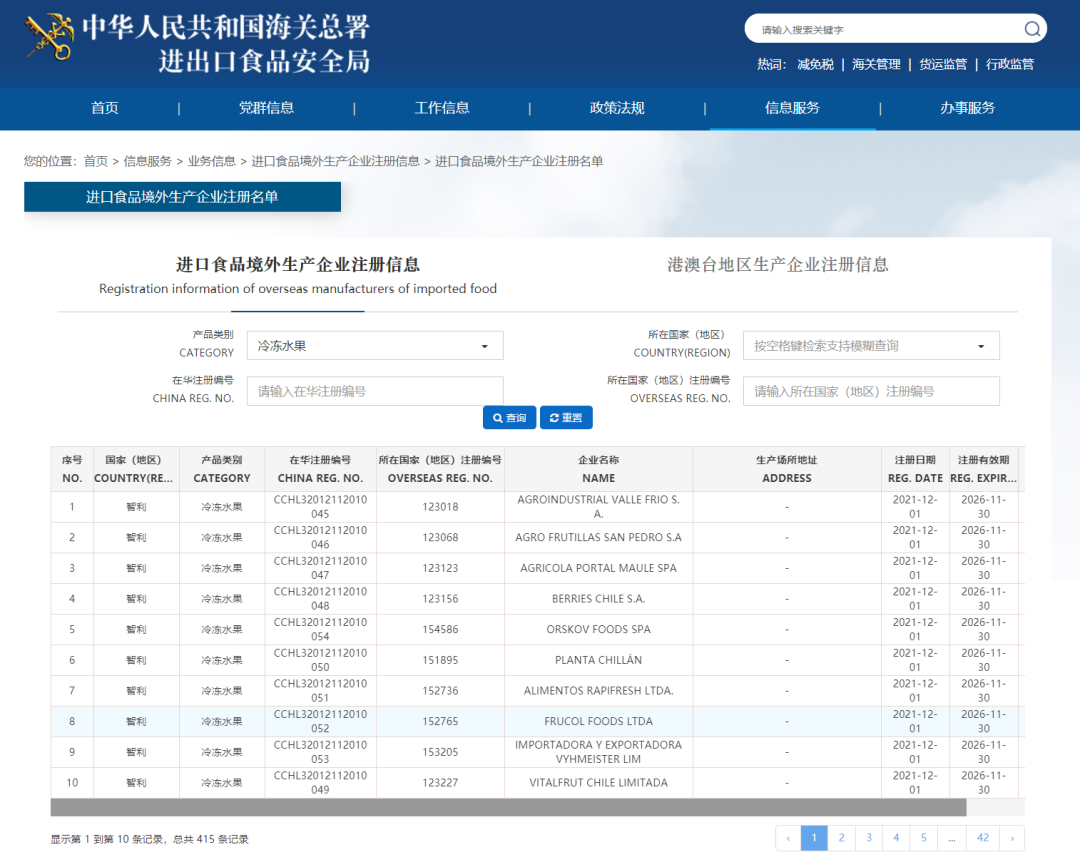Click the refresh icon on the 重置 button
The image size is (1080, 857).
point(552,418)
